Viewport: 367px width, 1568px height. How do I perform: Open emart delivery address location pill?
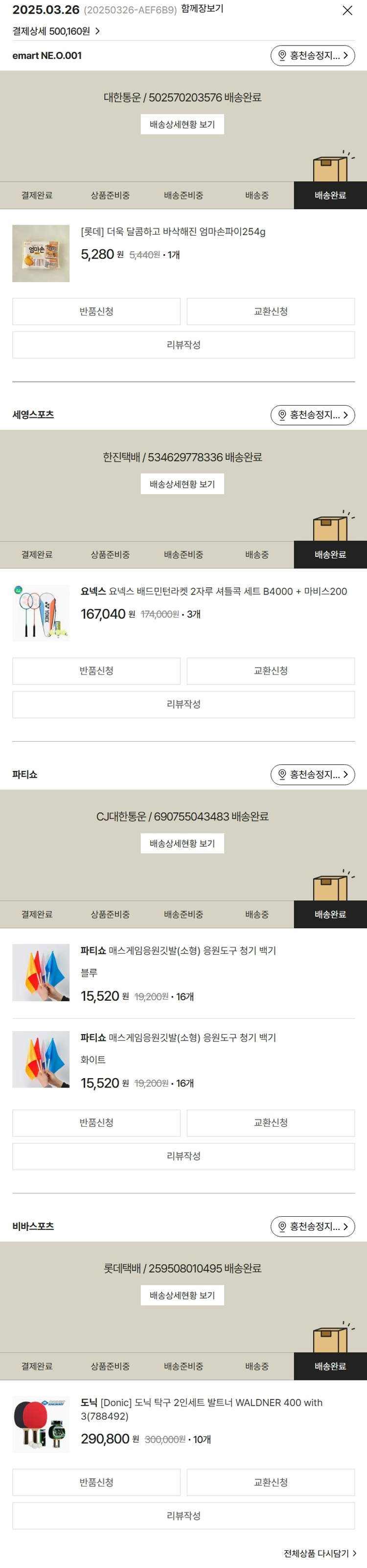click(x=312, y=56)
